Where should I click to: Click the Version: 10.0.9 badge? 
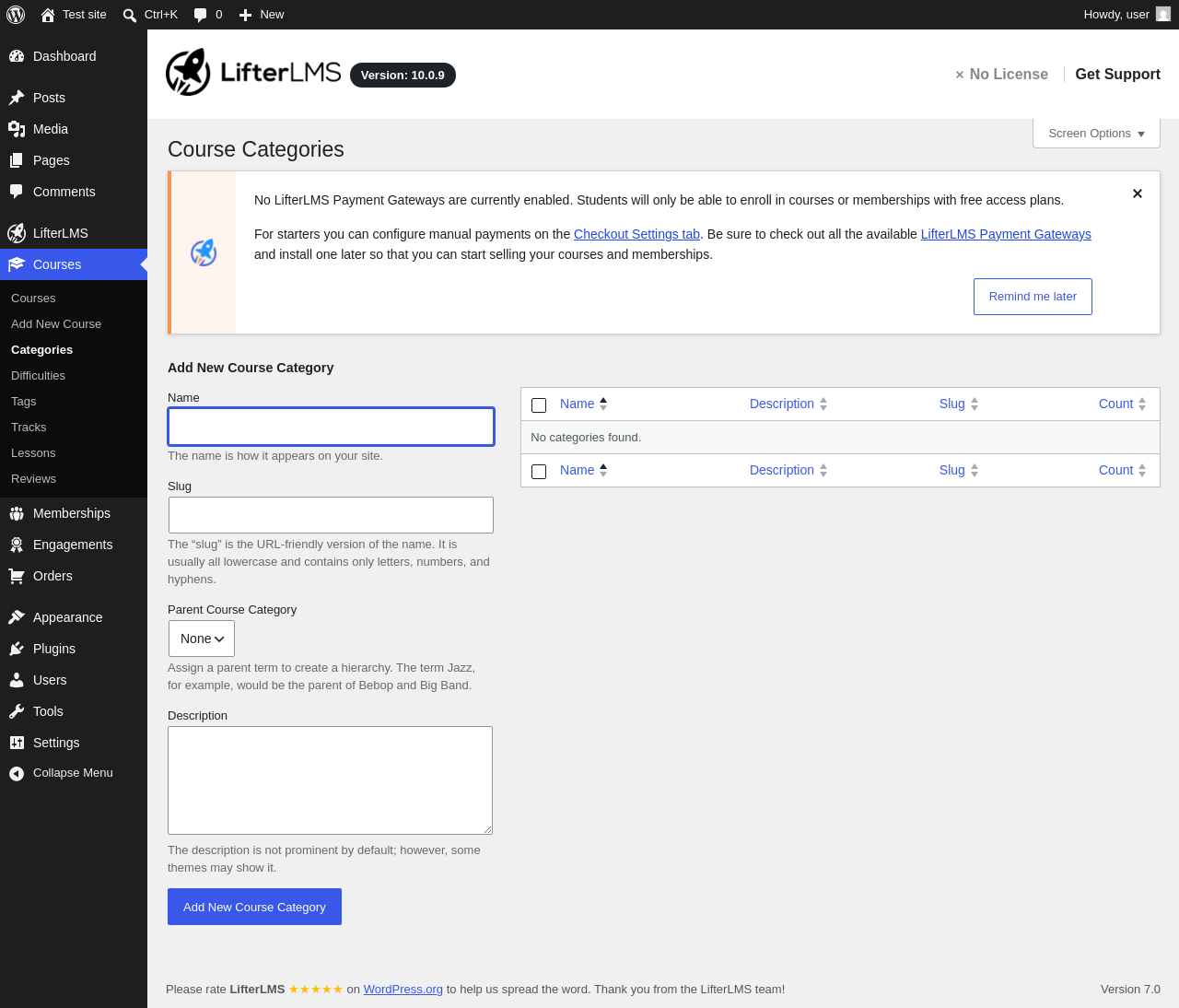[403, 76]
